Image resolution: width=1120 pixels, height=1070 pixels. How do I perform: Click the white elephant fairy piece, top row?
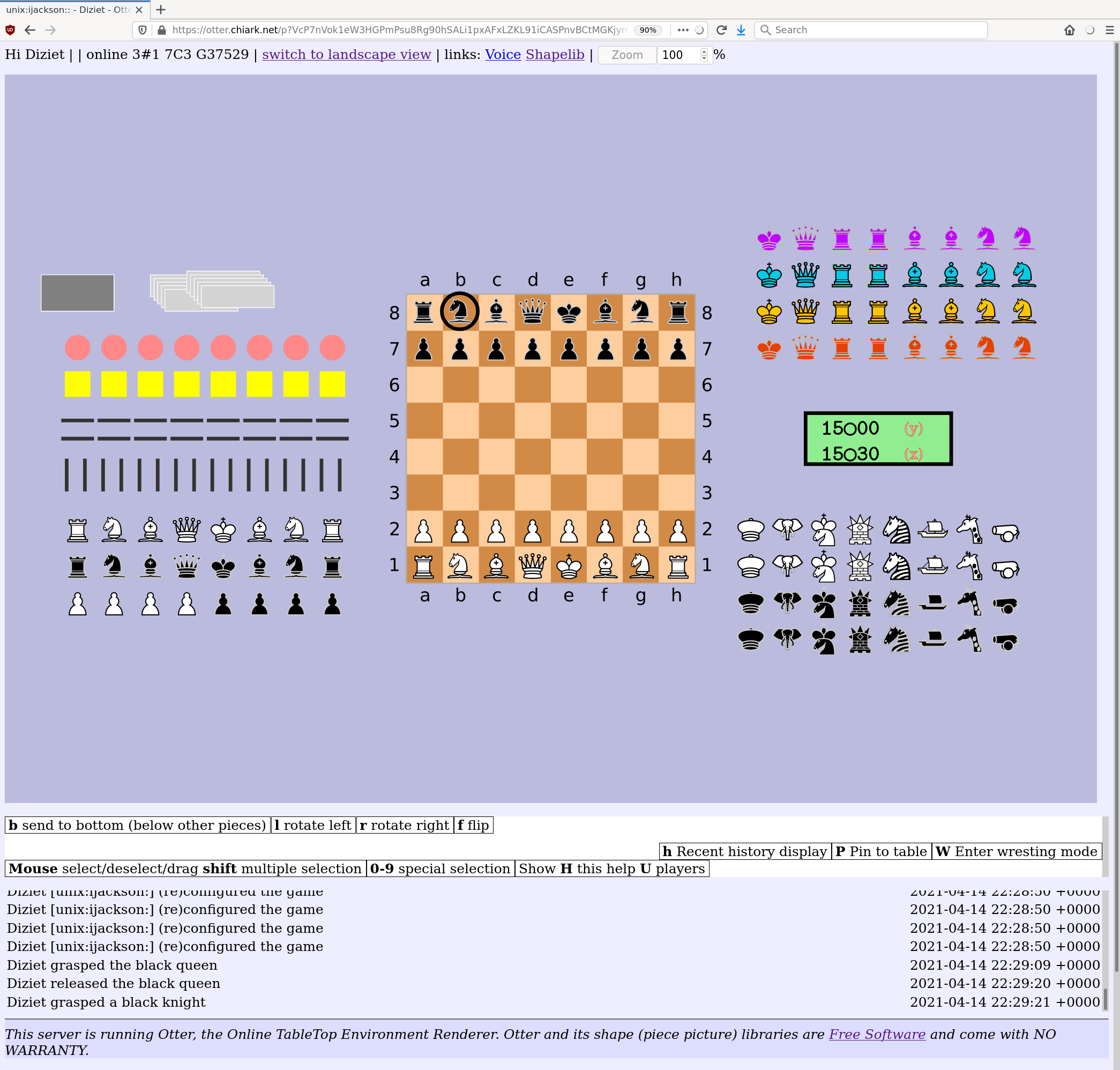787,529
